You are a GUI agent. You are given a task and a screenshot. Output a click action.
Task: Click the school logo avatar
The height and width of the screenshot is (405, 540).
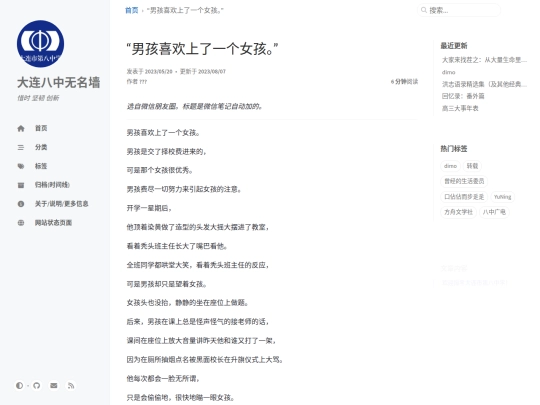40,44
